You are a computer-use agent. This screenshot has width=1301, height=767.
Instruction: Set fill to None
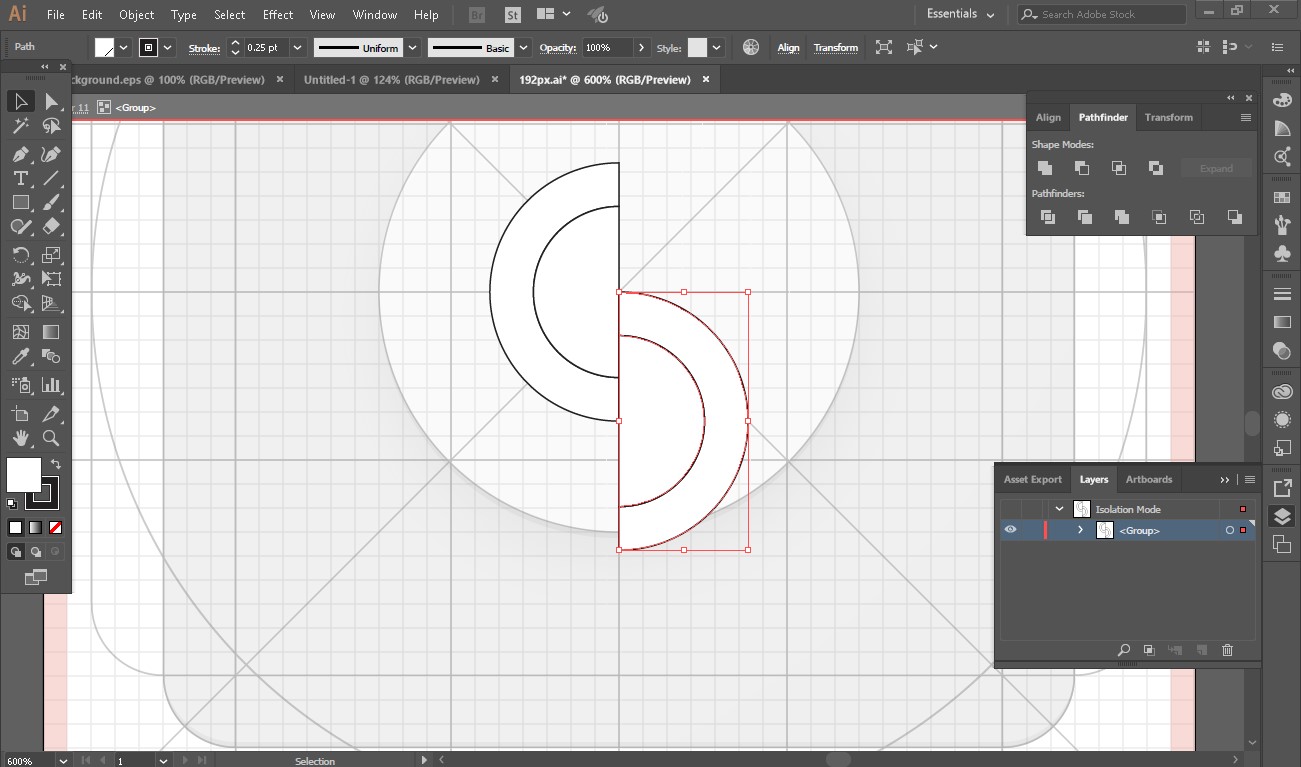tap(56, 528)
